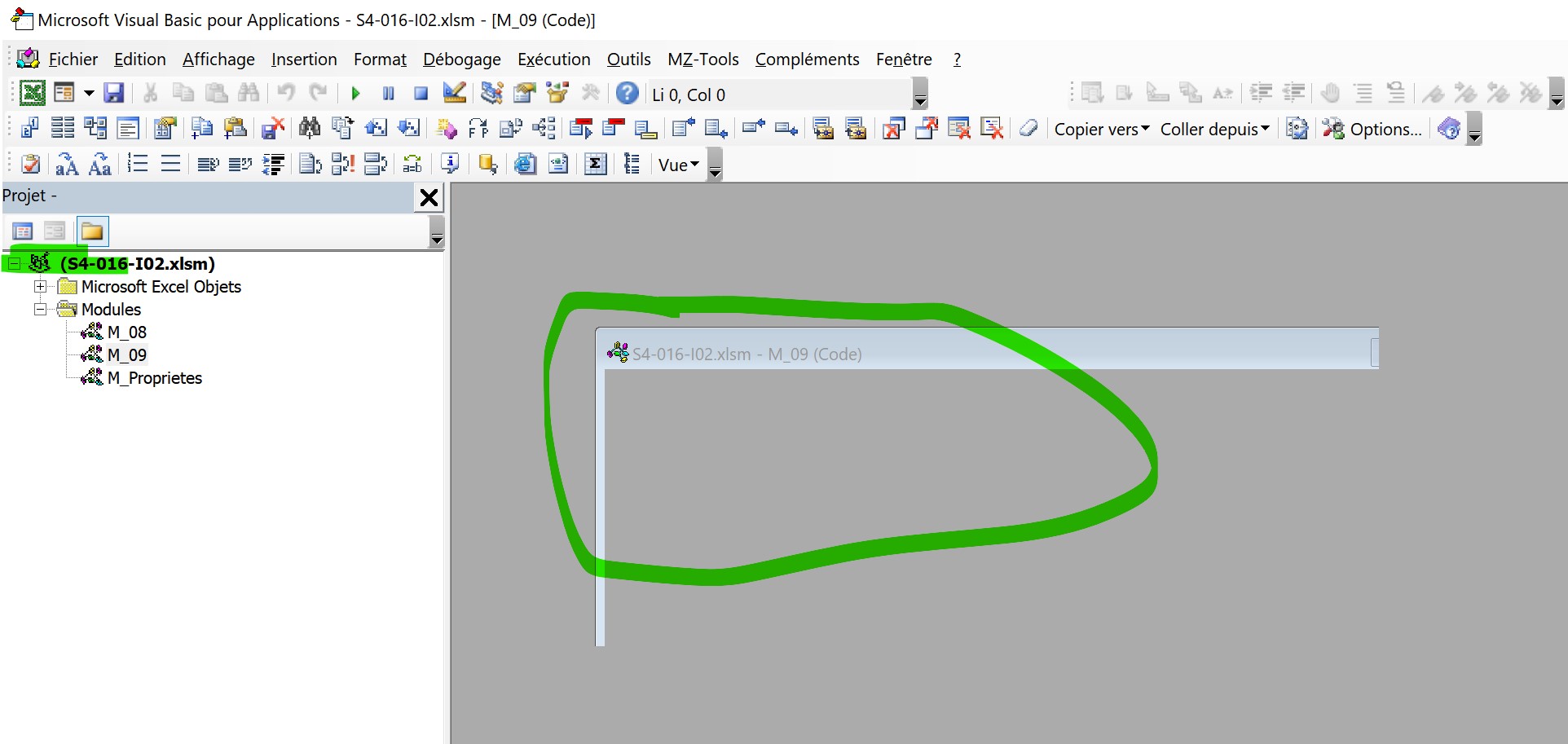Open the Coller depuis dropdown
This screenshot has width=1568, height=744.
point(1214,129)
